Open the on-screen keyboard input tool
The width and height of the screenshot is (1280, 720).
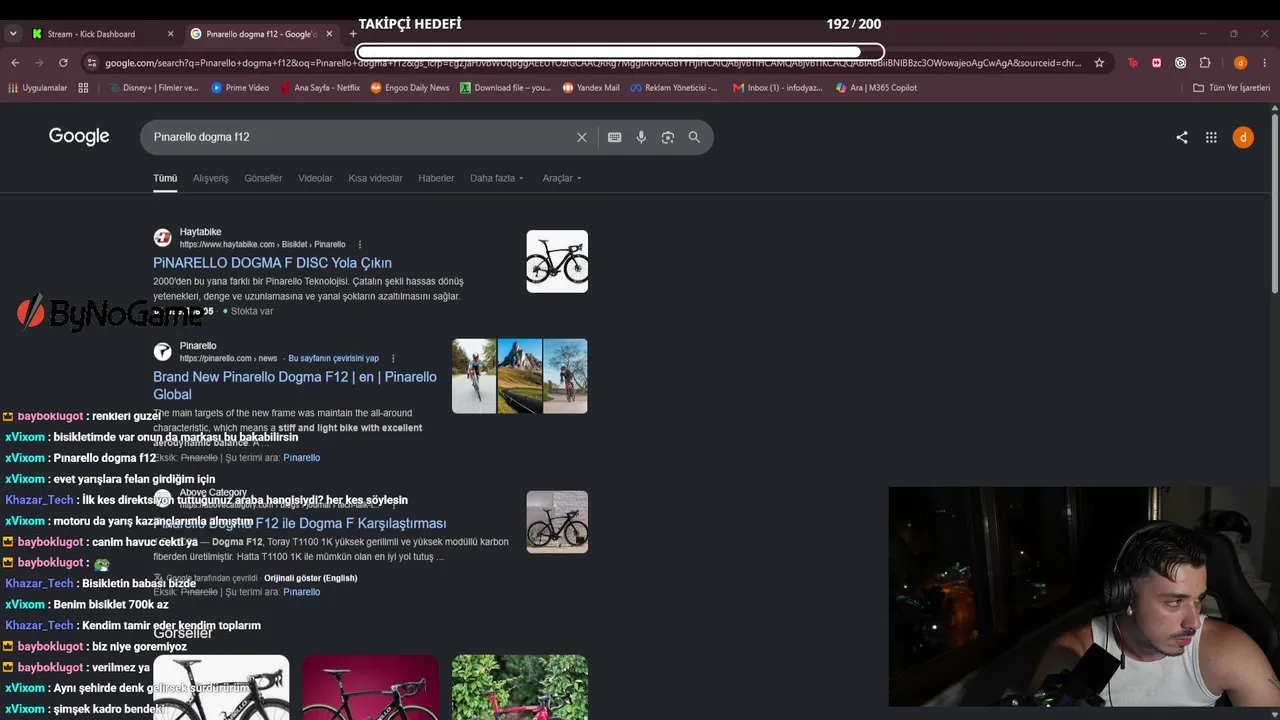tap(615, 137)
